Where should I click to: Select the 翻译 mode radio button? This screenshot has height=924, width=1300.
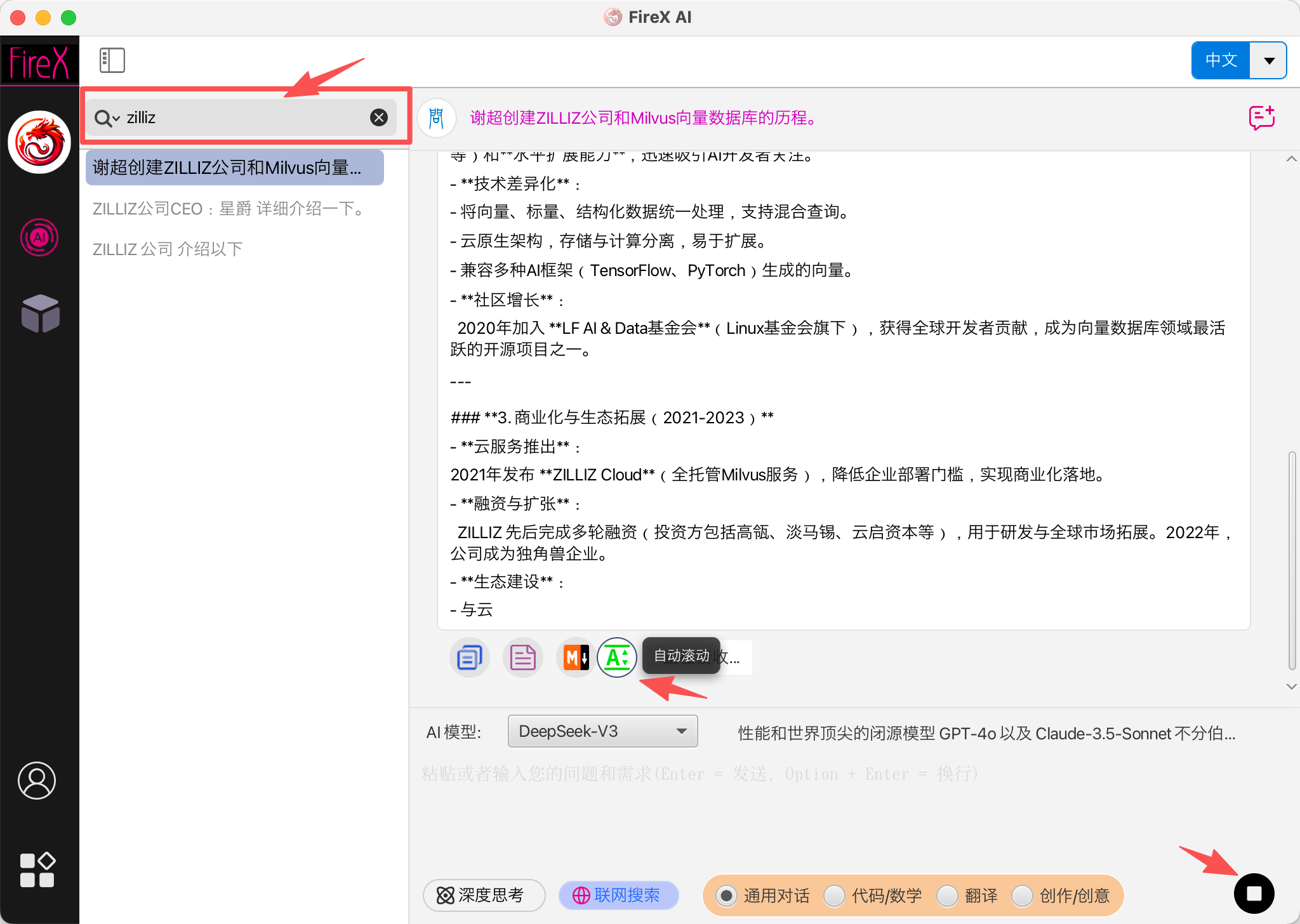(947, 895)
